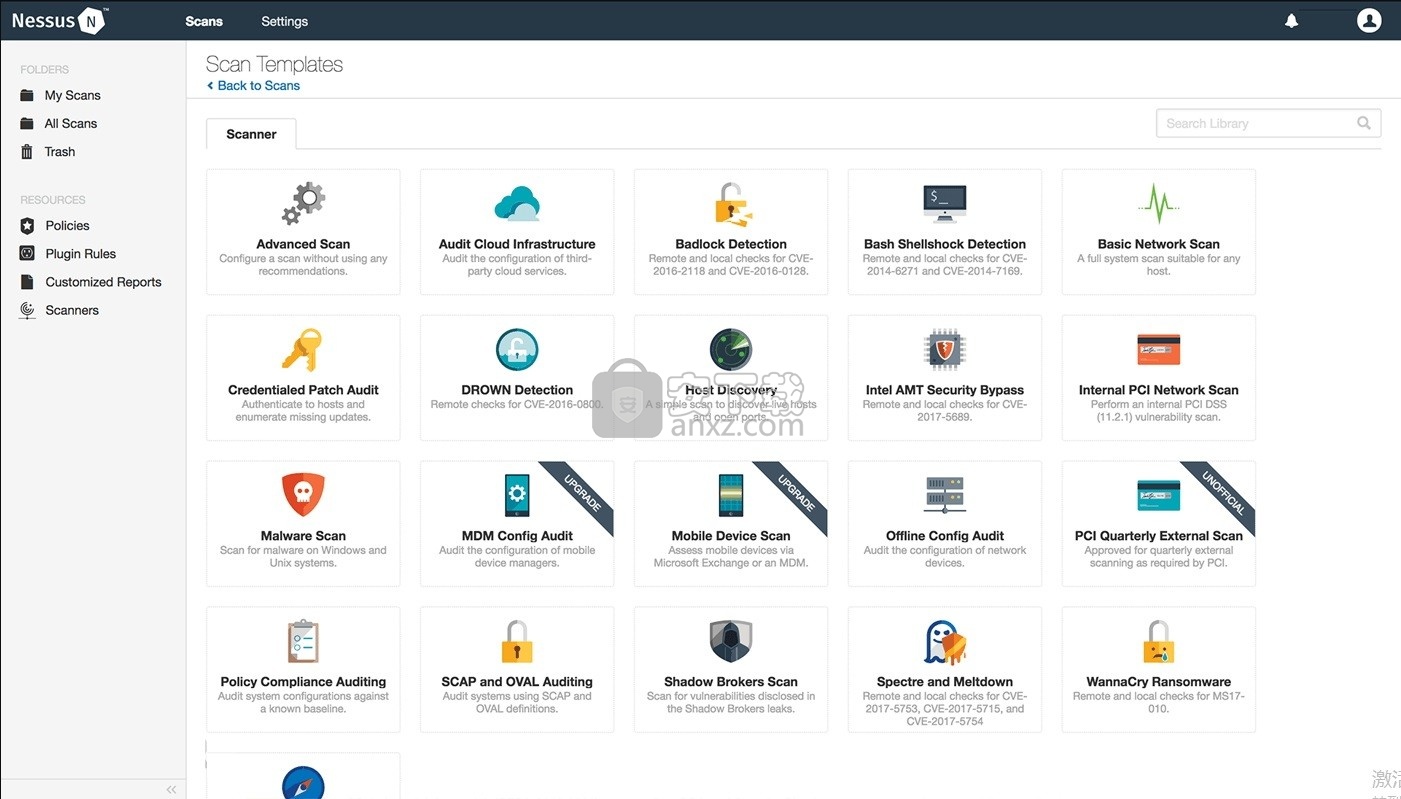Open the Trash folder
Image resolution: width=1401 pixels, height=799 pixels.
point(59,152)
